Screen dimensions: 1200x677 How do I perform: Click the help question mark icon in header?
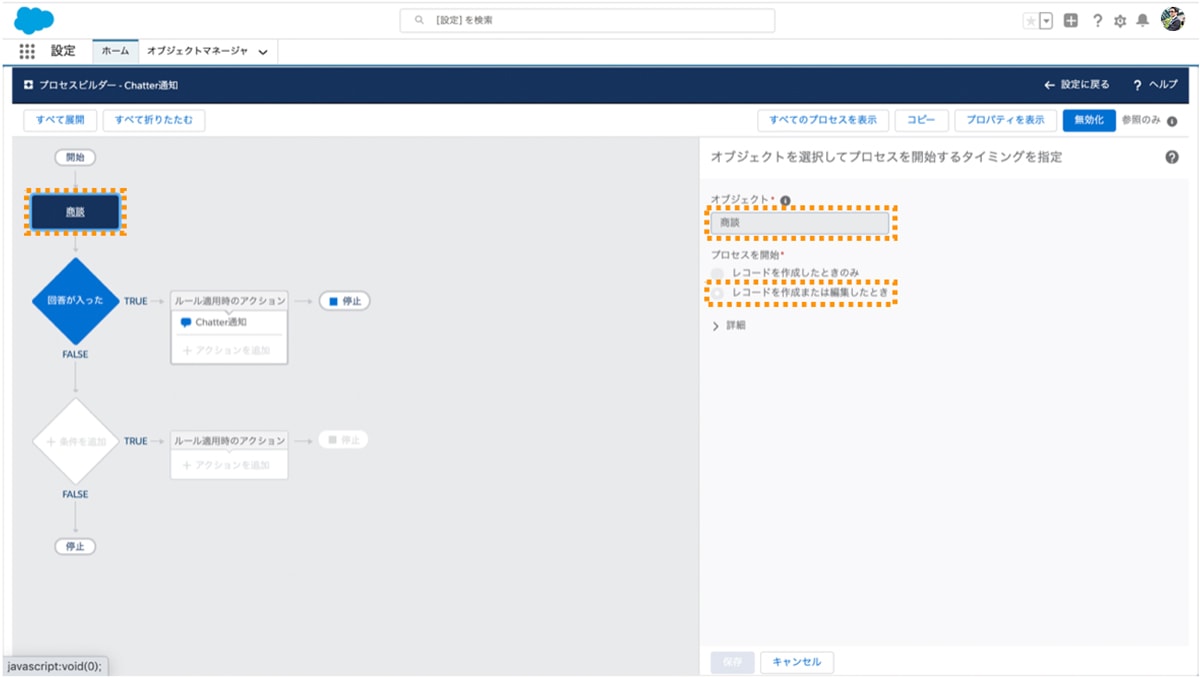click(x=1098, y=19)
